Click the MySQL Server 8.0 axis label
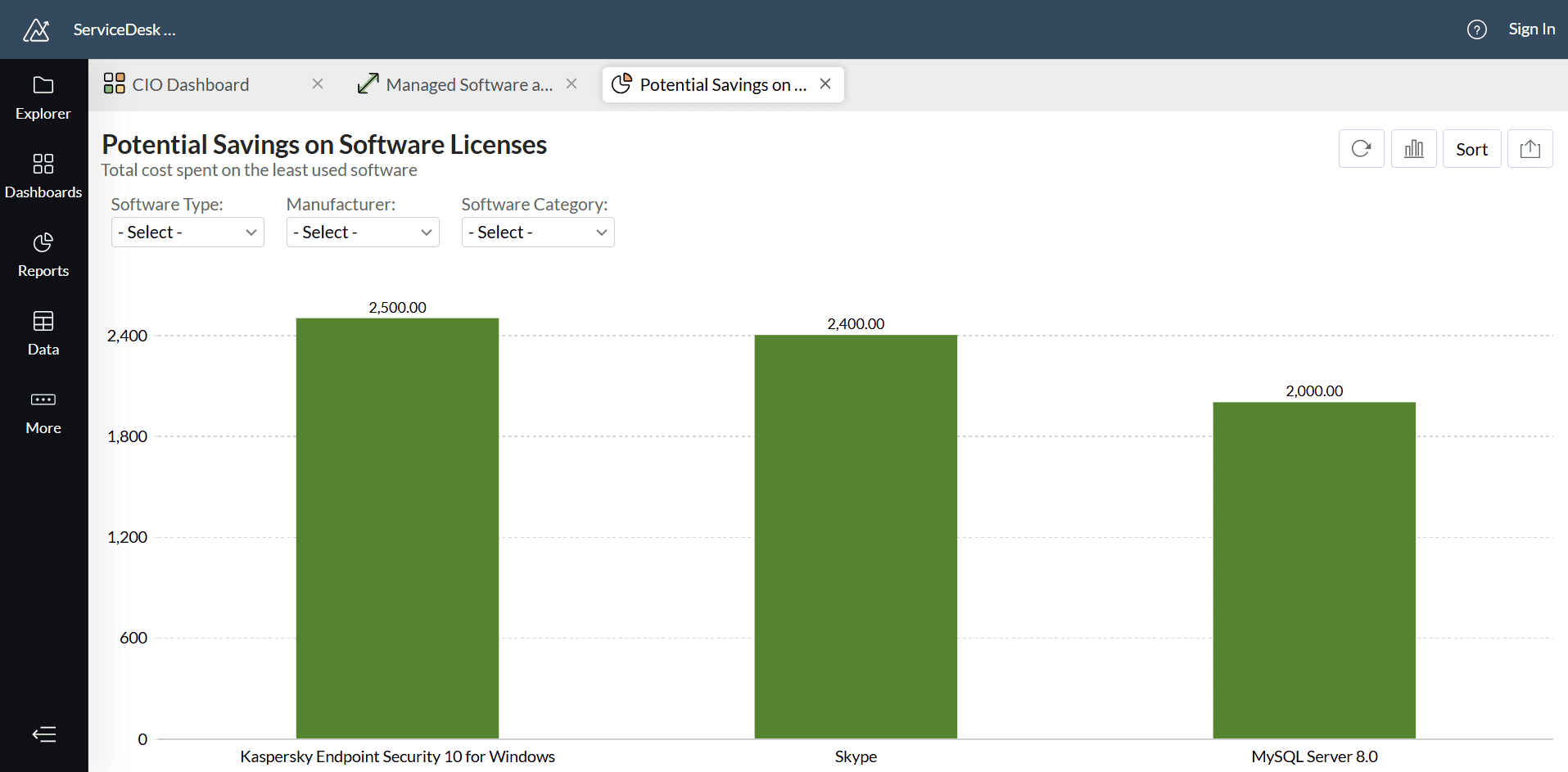1568x772 pixels. (1314, 756)
